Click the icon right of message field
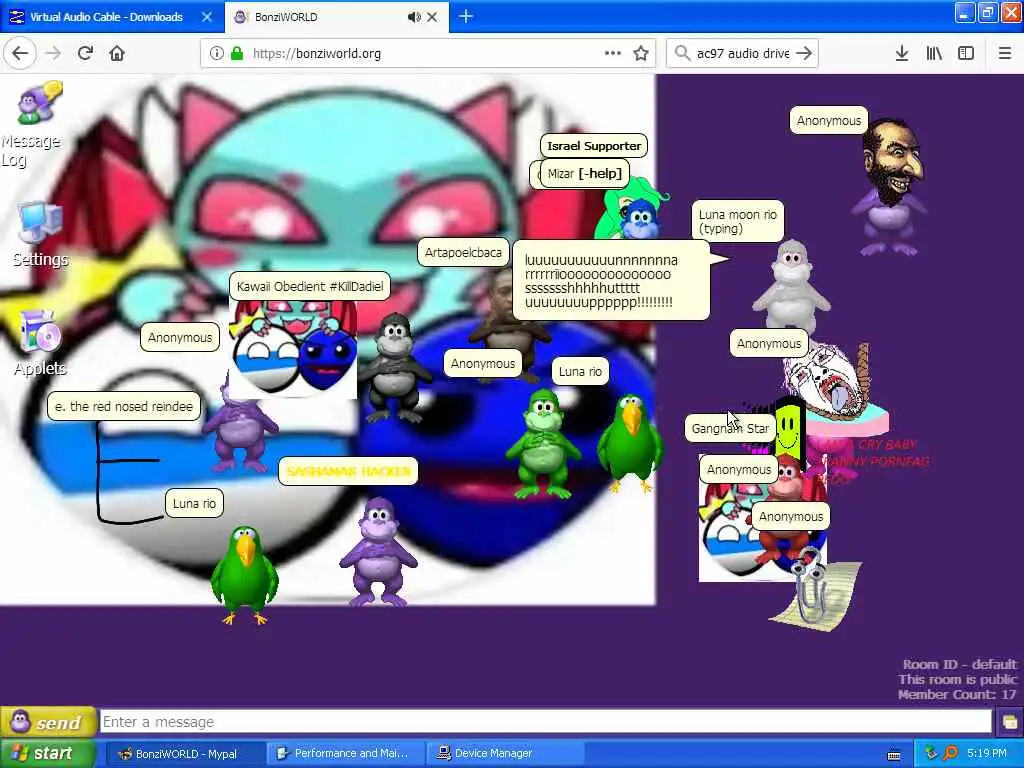 click(x=1009, y=722)
